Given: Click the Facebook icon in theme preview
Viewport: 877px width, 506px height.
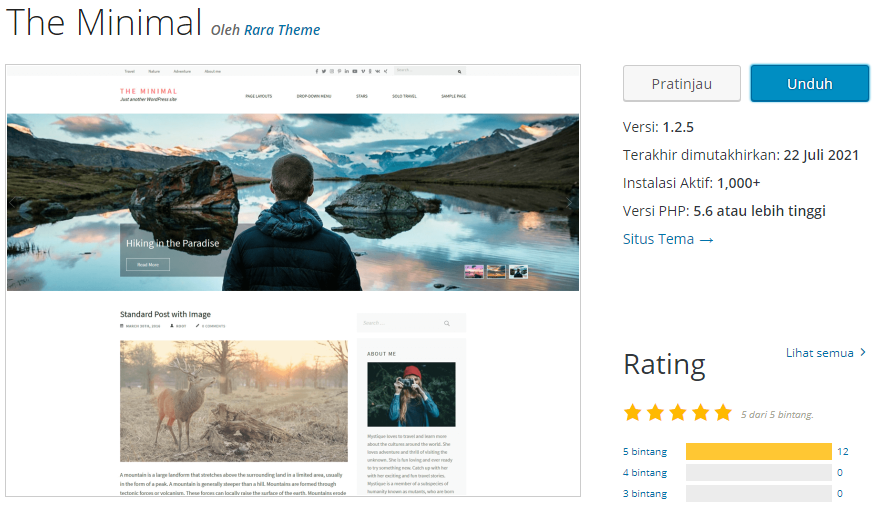Looking at the screenshot, I should 317,71.
